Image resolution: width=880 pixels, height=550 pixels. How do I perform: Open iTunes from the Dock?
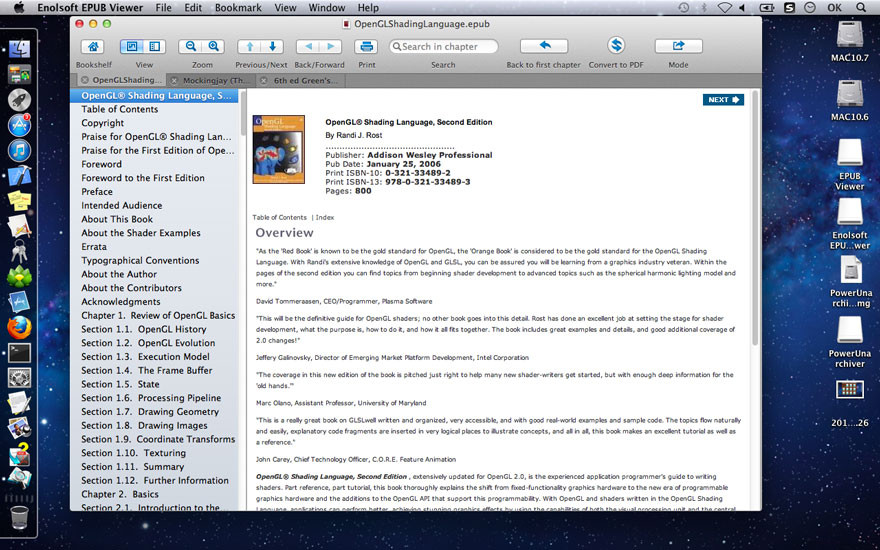pyautogui.click(x=19, y=150)
